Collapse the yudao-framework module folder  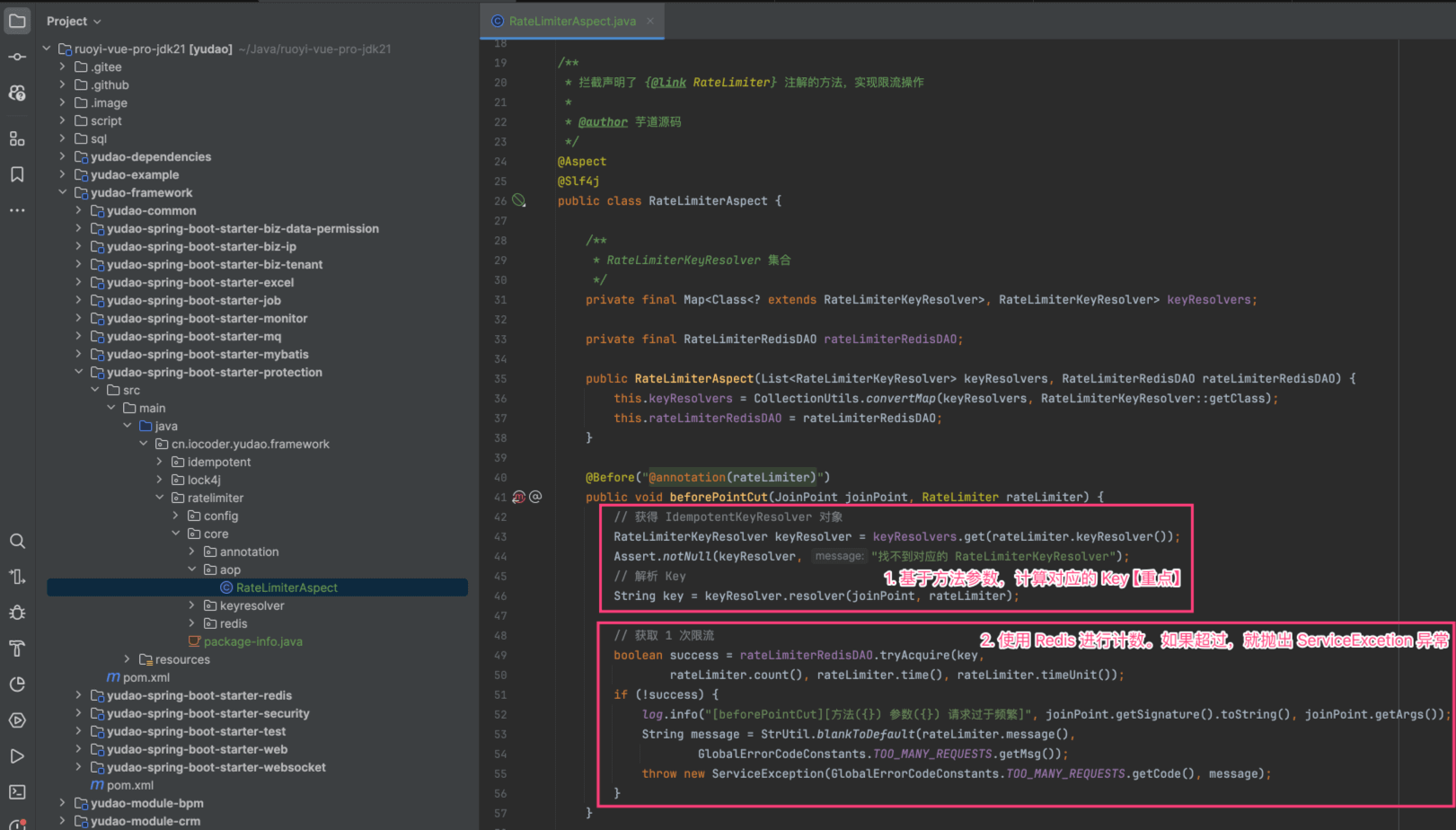click(x=63, y=192)
